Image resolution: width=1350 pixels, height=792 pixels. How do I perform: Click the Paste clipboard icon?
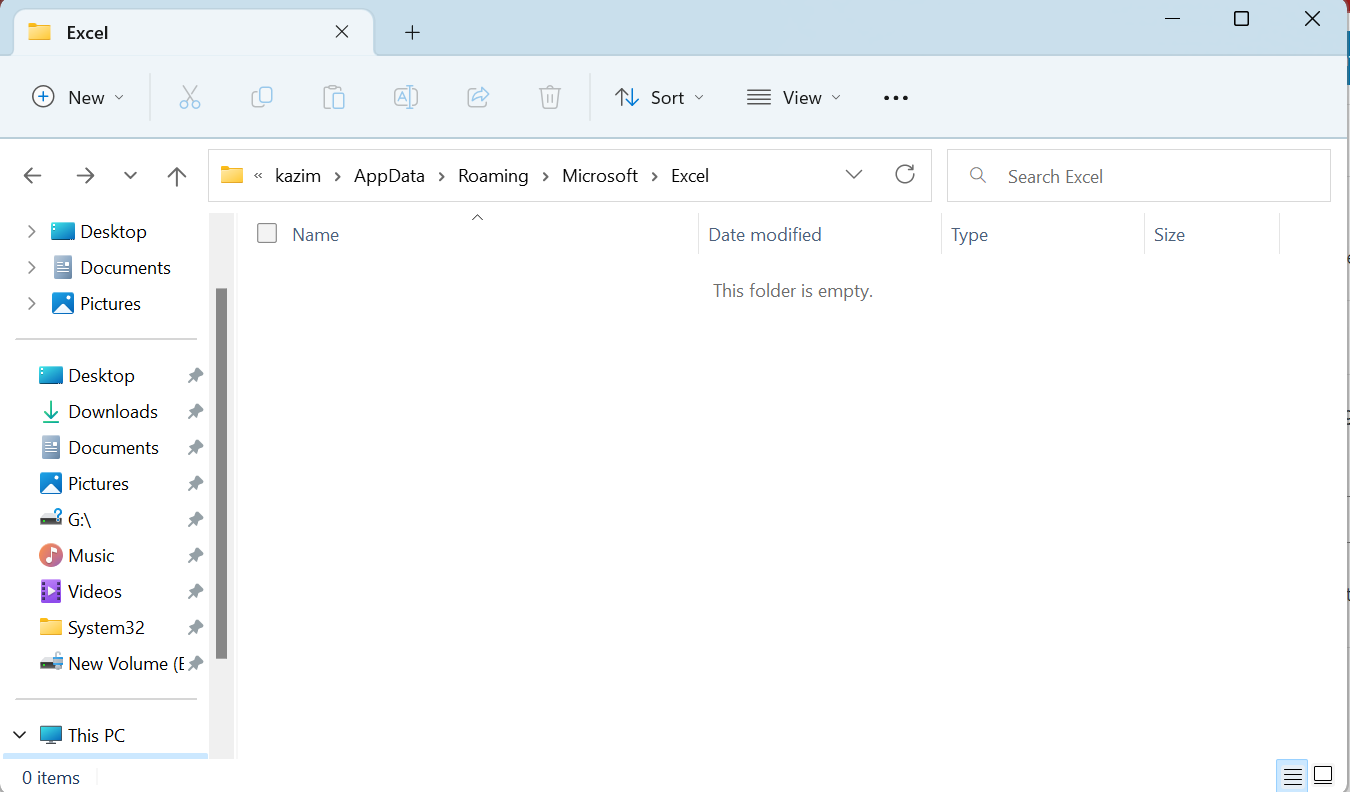(x=334, y=97)
